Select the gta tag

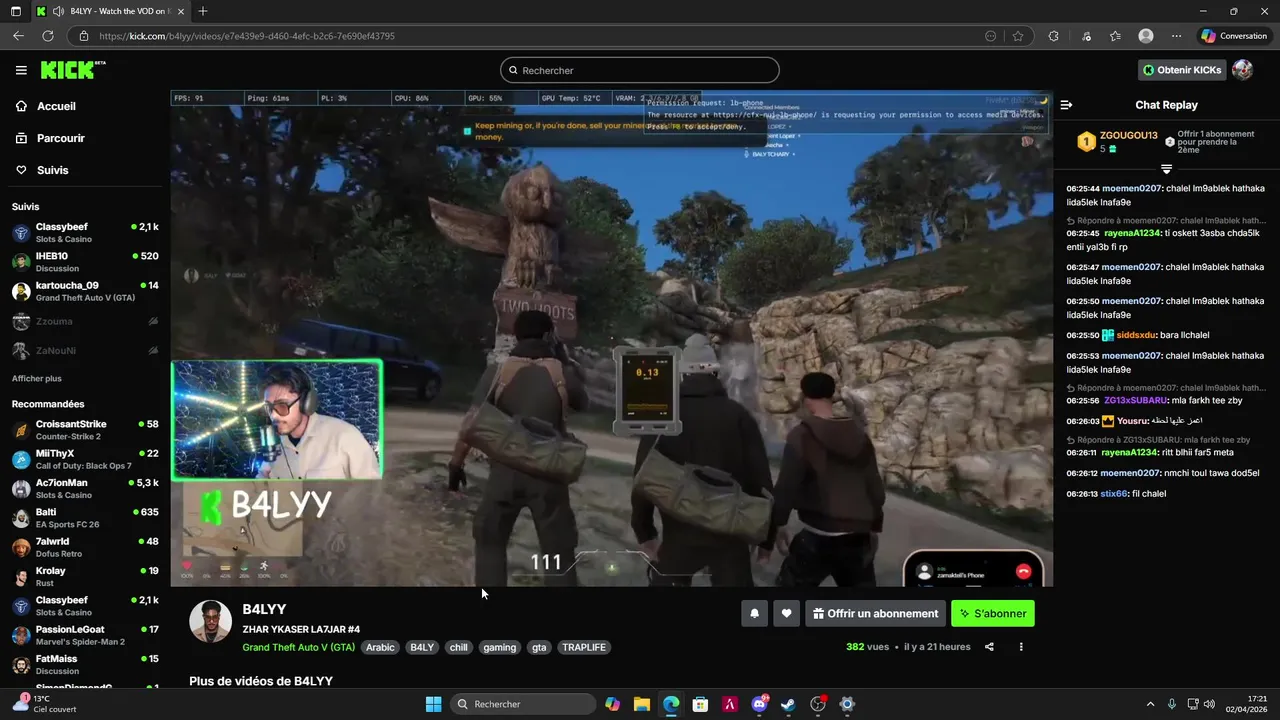(x=539, y=647)
